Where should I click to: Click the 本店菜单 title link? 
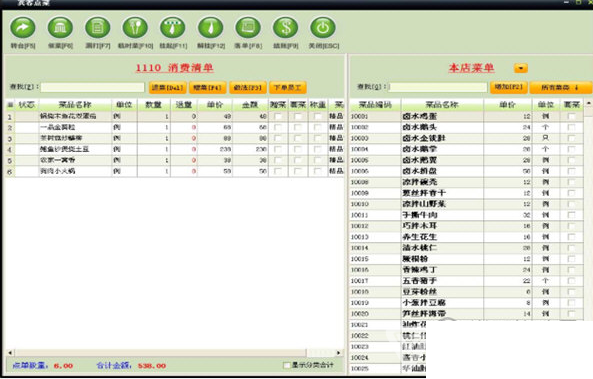(x=471, y=68)
